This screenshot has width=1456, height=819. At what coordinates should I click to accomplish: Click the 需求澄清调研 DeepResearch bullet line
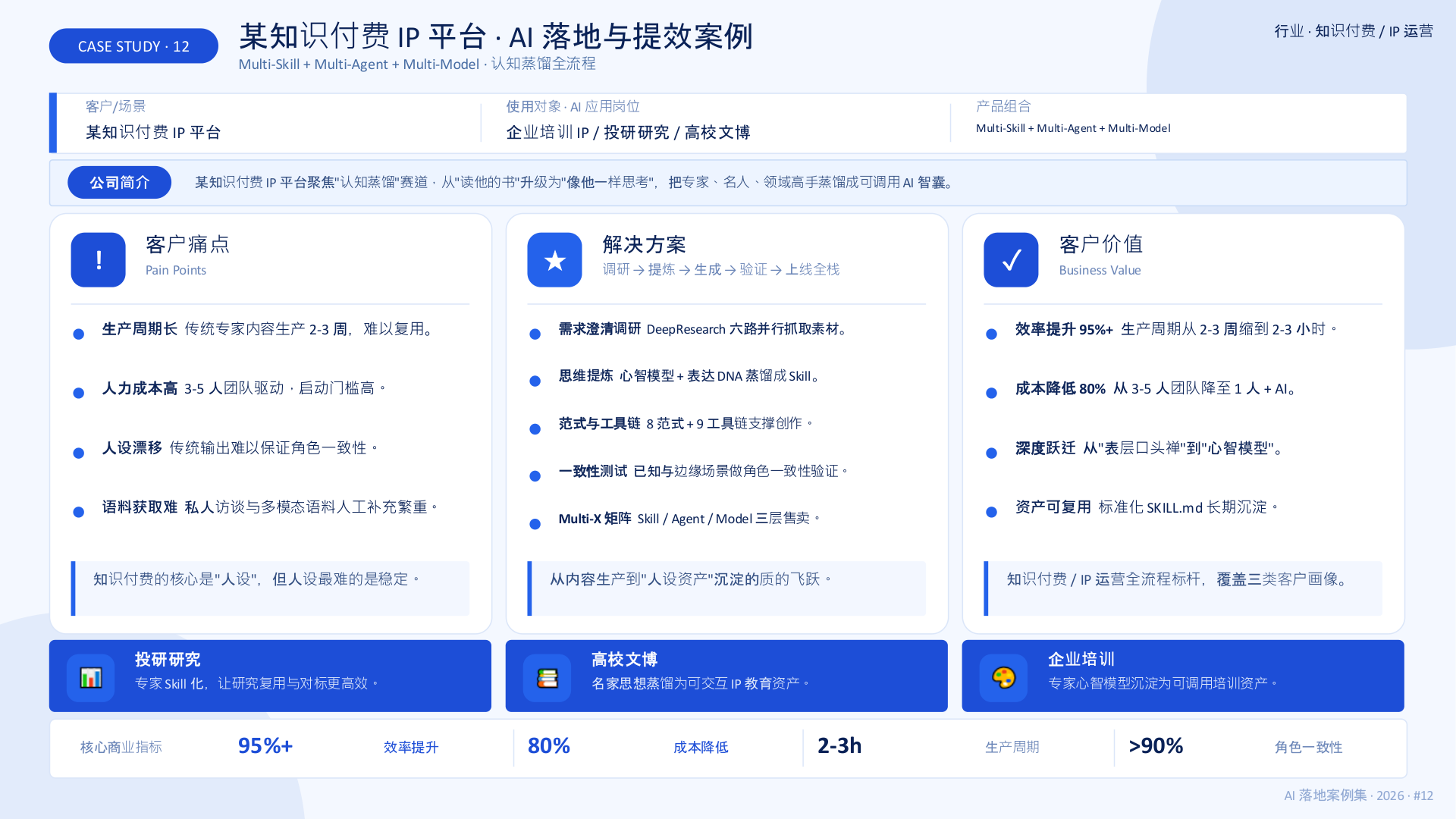coord(704,329)
